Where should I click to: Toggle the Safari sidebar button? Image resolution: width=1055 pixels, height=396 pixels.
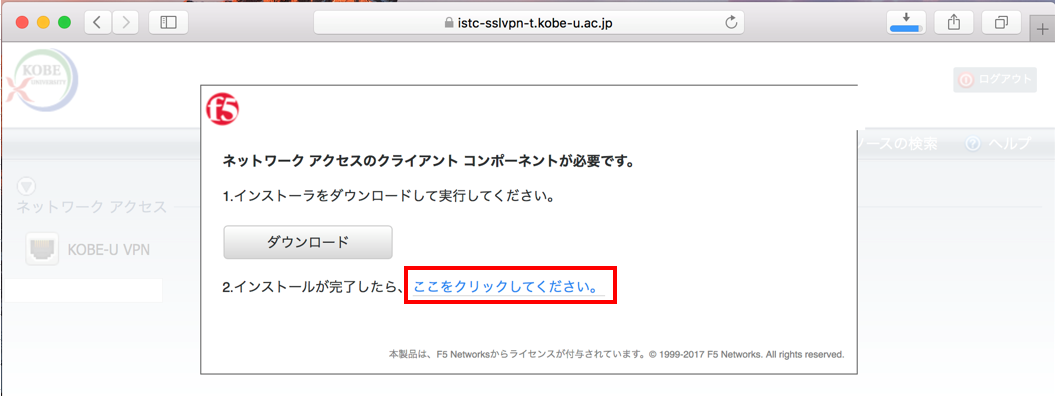(x=168, y=22)
